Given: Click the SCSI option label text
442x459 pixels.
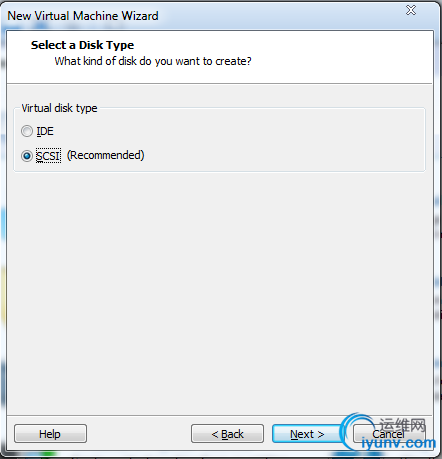Looking at the screenshot, I should point(48,156).
